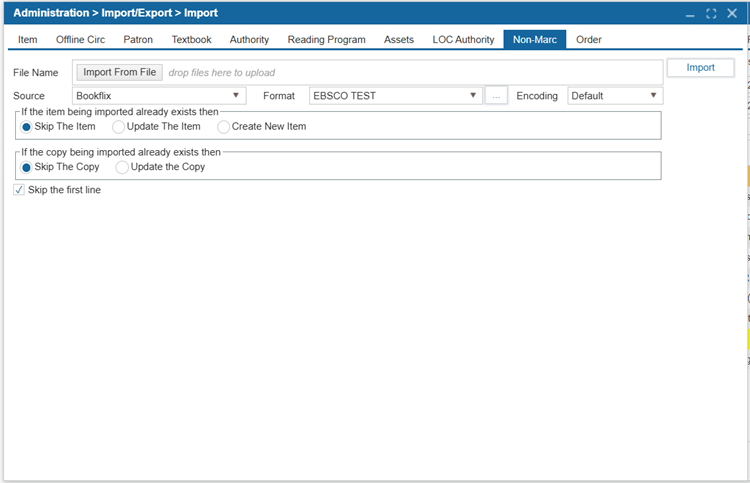Switch to the Reading Program tab
The height and width of the screenshot is (483, 750).
(326, 40)
